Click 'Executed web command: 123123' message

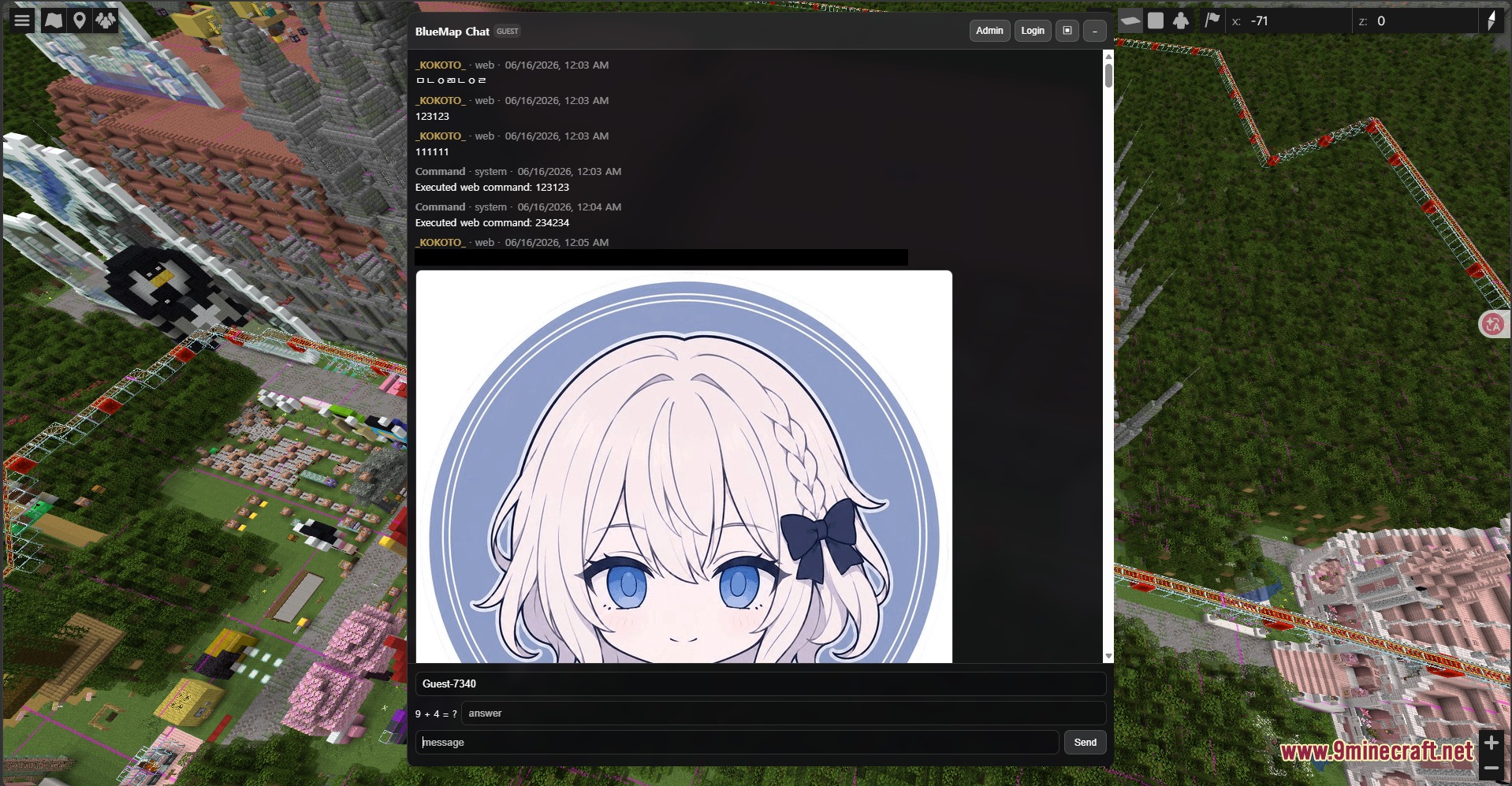pos(492,188)
